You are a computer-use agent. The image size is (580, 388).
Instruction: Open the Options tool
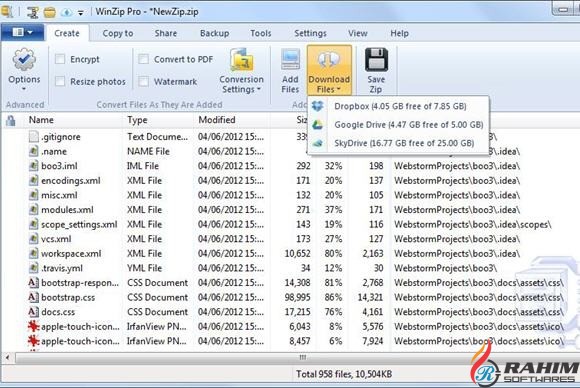point(24,70)
